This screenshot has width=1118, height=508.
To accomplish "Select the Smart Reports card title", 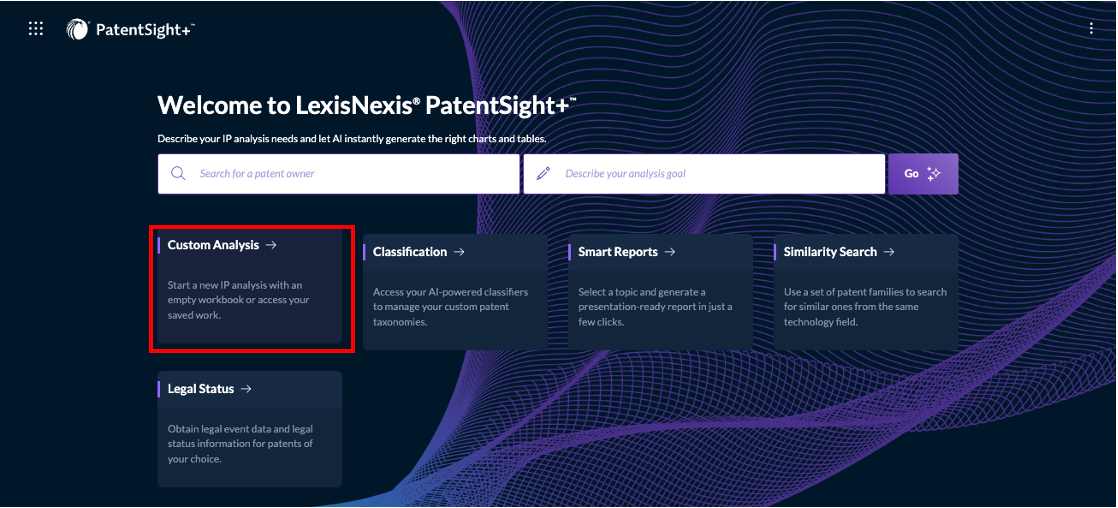I will [618, 252].
